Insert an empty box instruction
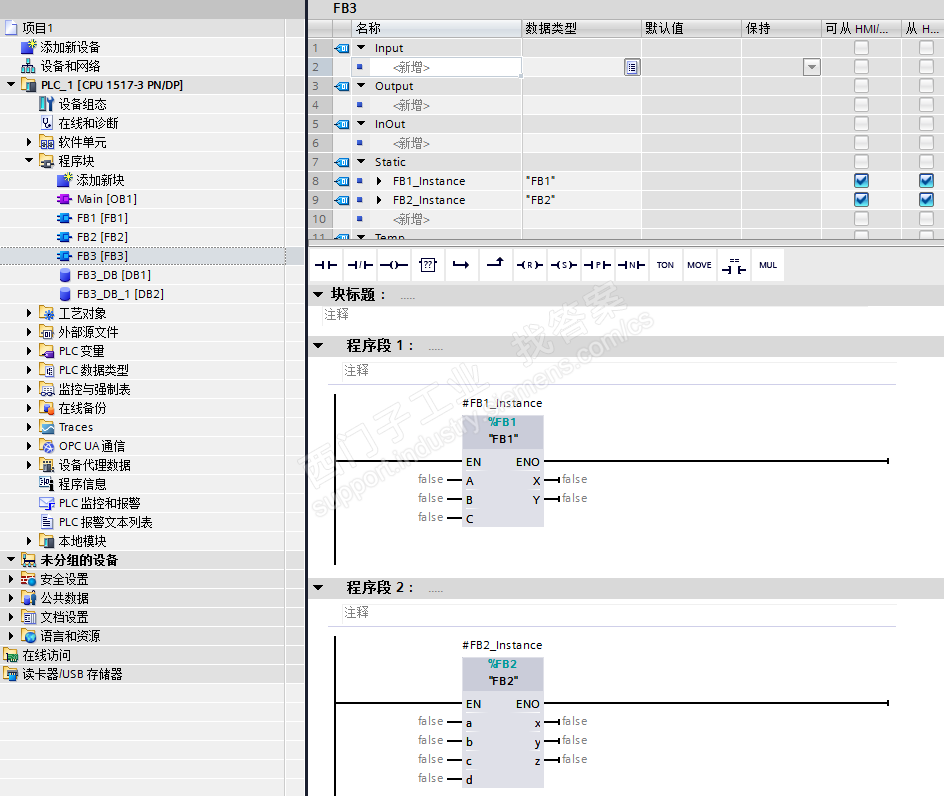 [x=427, y=265]
